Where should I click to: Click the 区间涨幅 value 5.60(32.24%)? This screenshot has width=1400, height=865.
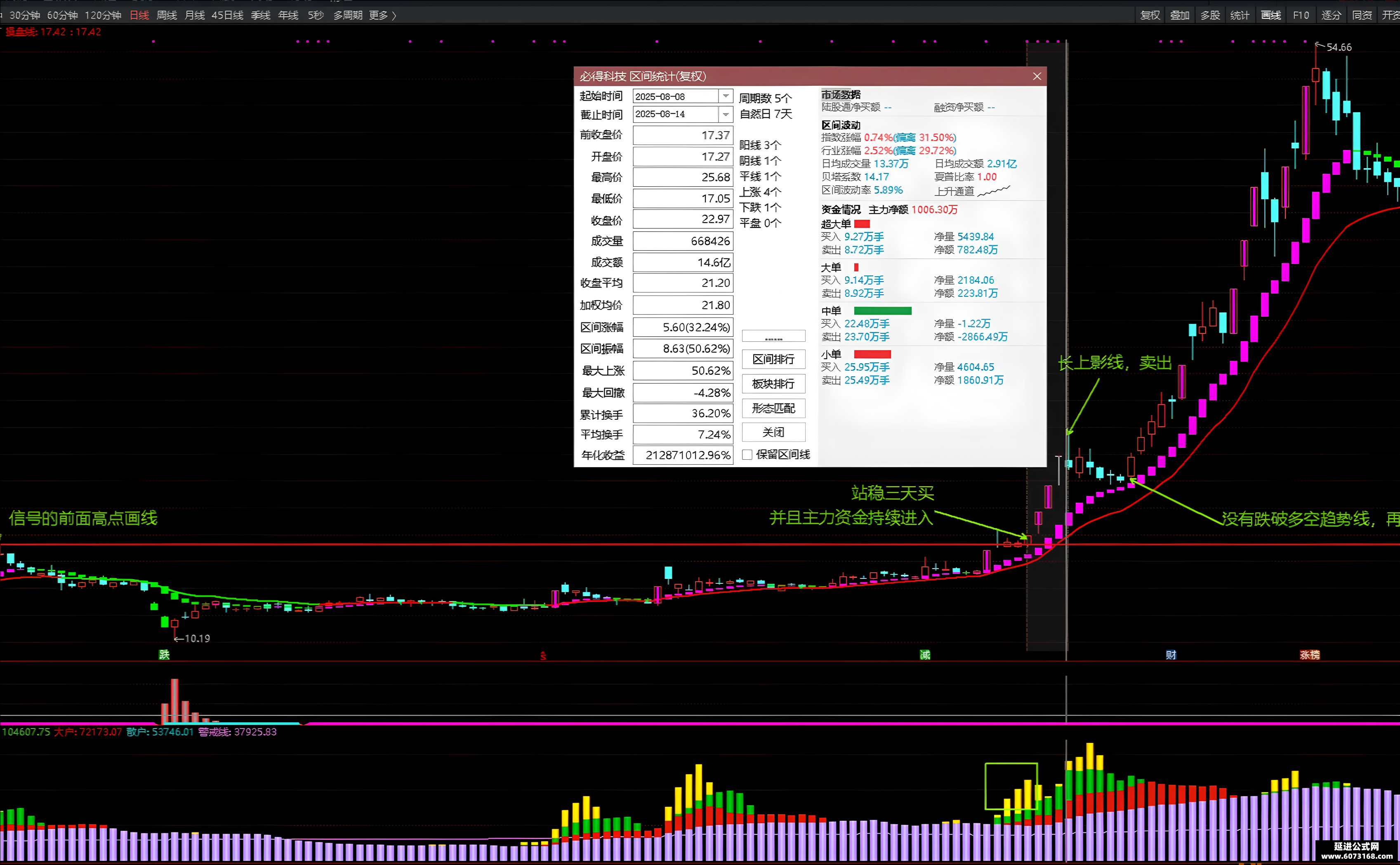coord(683,327)
